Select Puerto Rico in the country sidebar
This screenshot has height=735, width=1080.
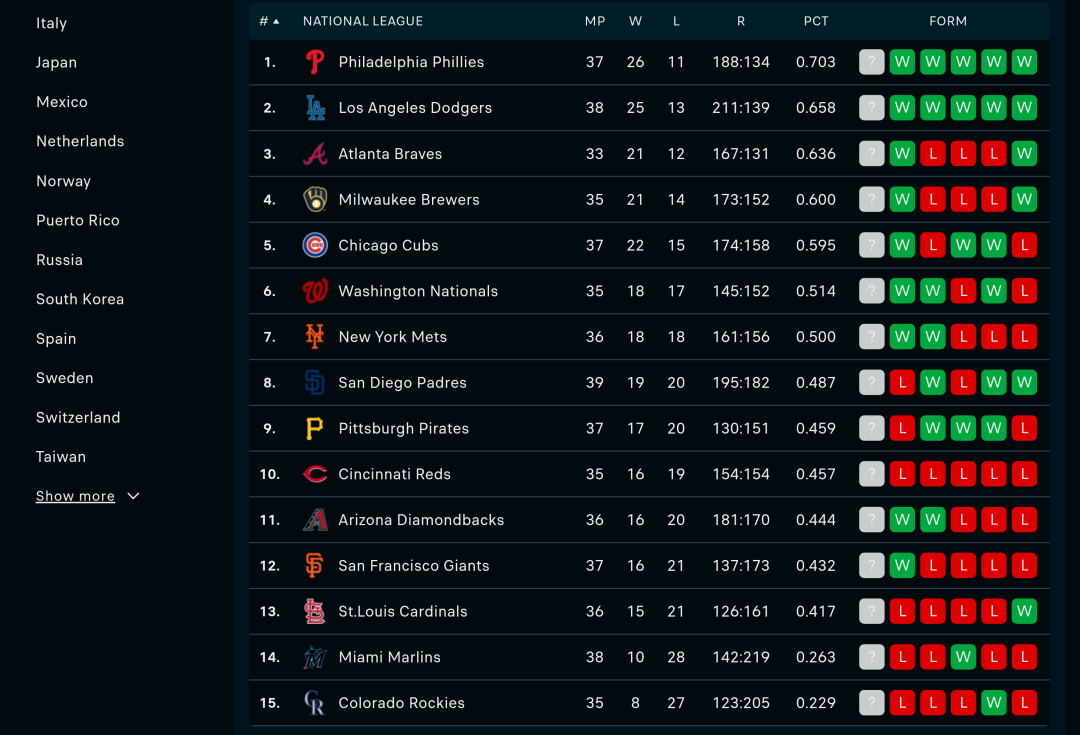(78, 220)
